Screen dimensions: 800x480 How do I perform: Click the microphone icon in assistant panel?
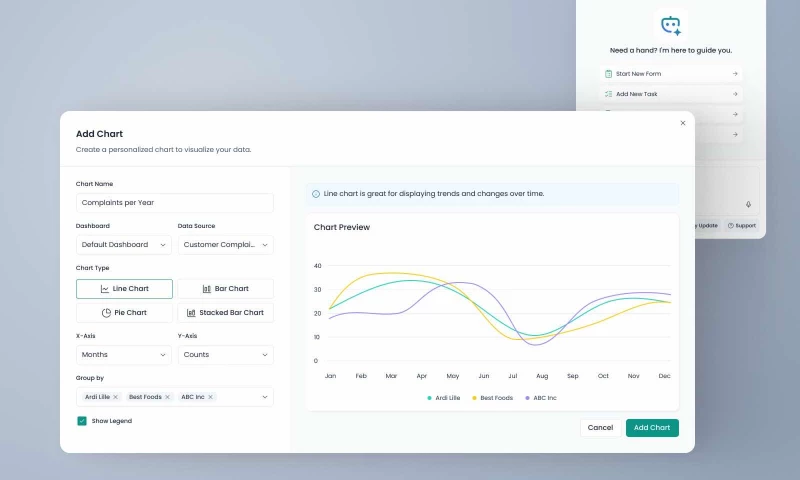(748, 205)
